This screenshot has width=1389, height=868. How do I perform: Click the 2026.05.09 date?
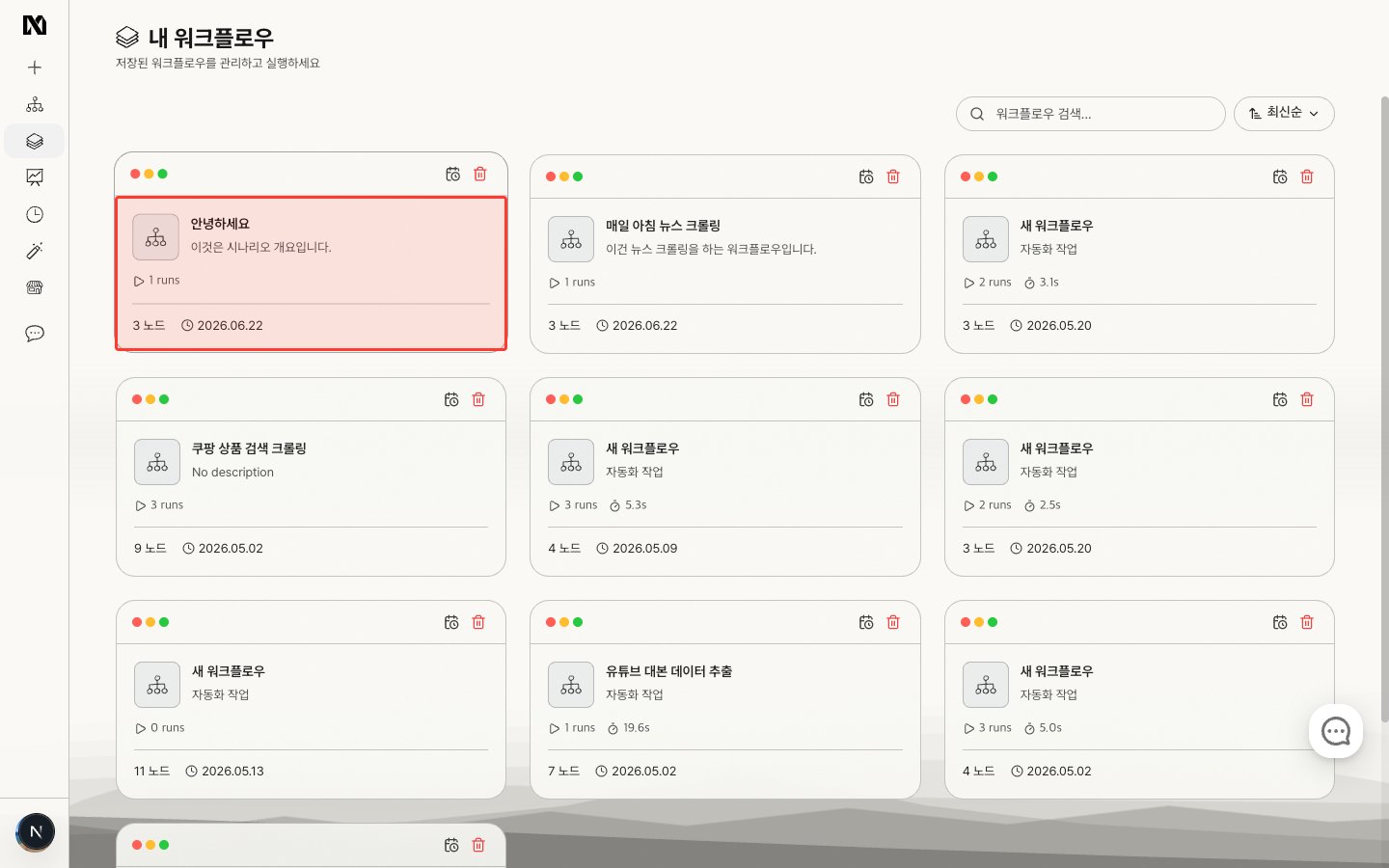coord(644,548)
